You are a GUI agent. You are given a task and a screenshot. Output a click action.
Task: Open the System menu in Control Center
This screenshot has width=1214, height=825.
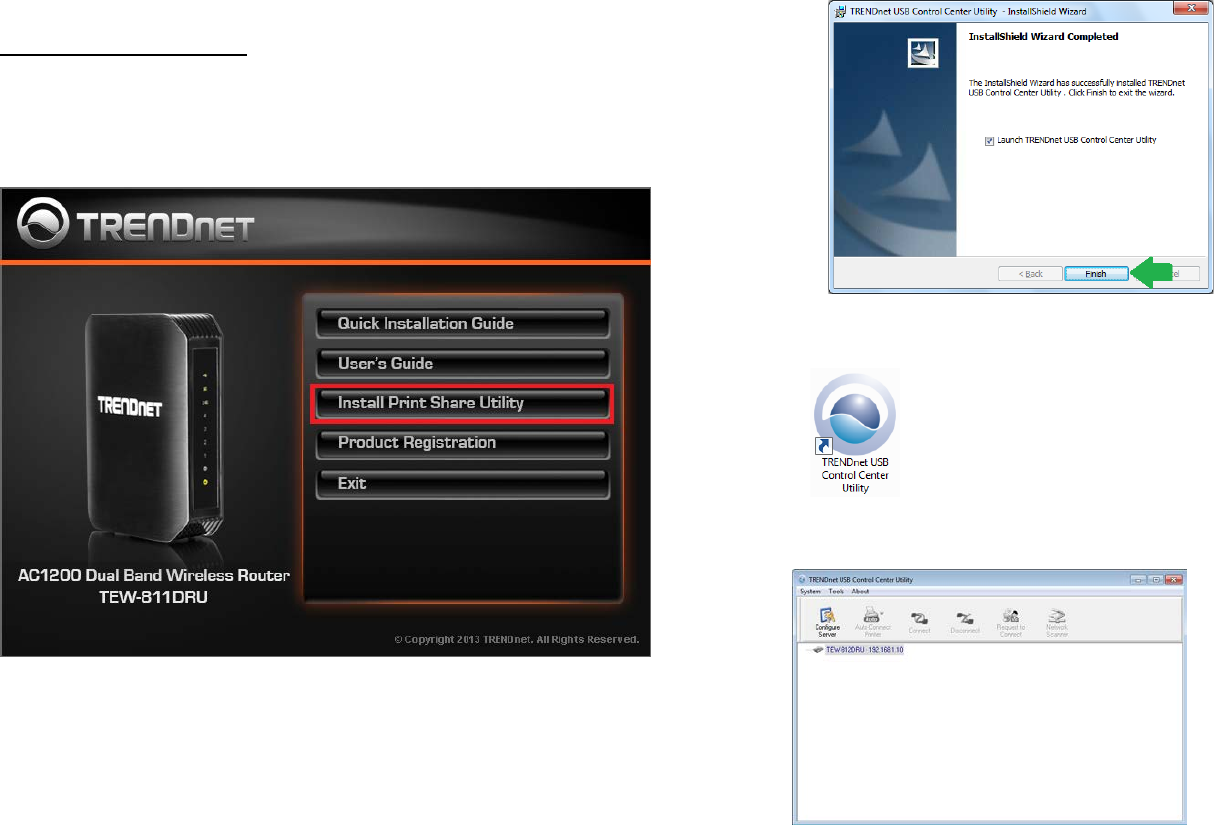[810, 592]
